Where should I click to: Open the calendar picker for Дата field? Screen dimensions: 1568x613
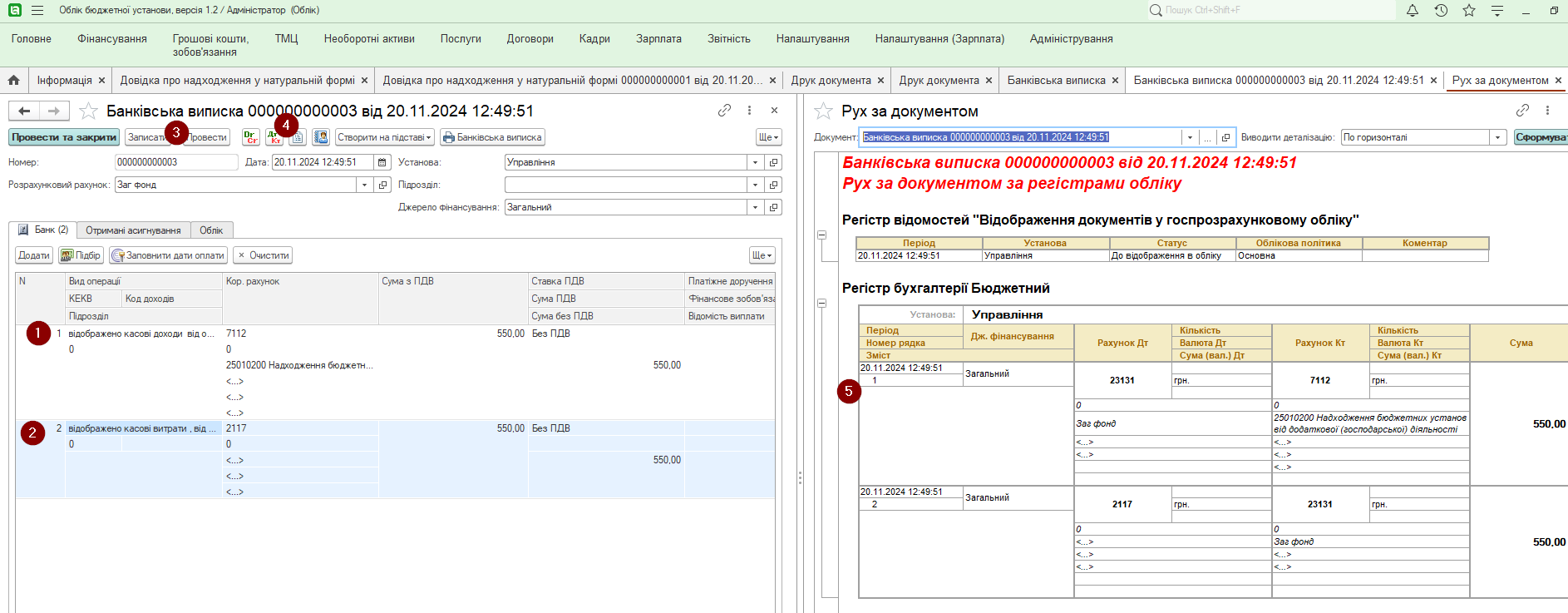coord(382,162)
